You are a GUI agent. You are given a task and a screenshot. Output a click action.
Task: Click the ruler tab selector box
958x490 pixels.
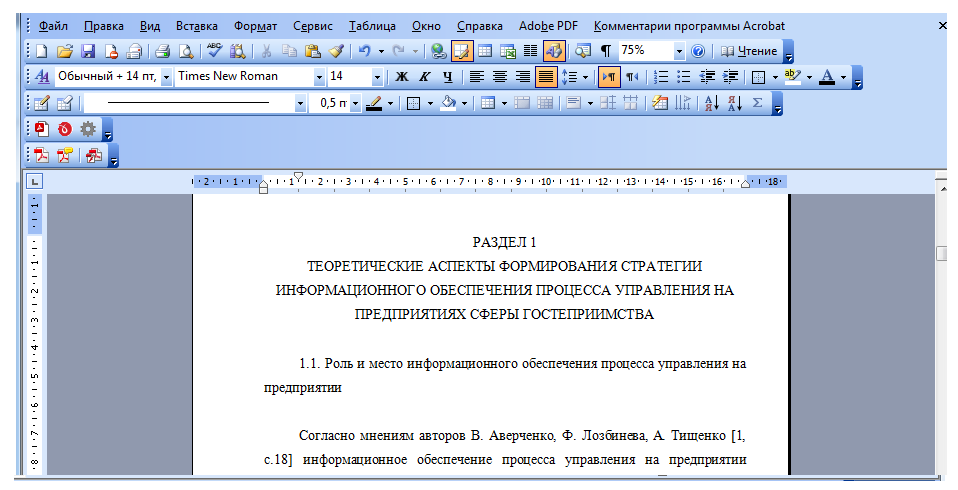(34, 181)
